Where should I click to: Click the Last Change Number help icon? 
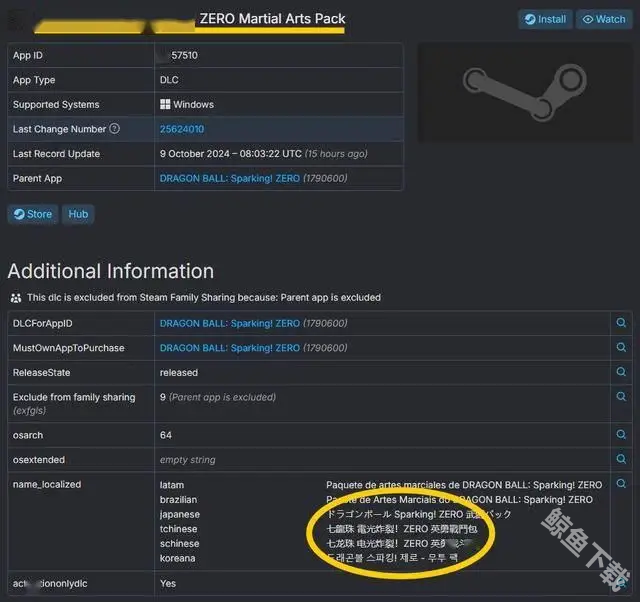click(x=115, y=129)
